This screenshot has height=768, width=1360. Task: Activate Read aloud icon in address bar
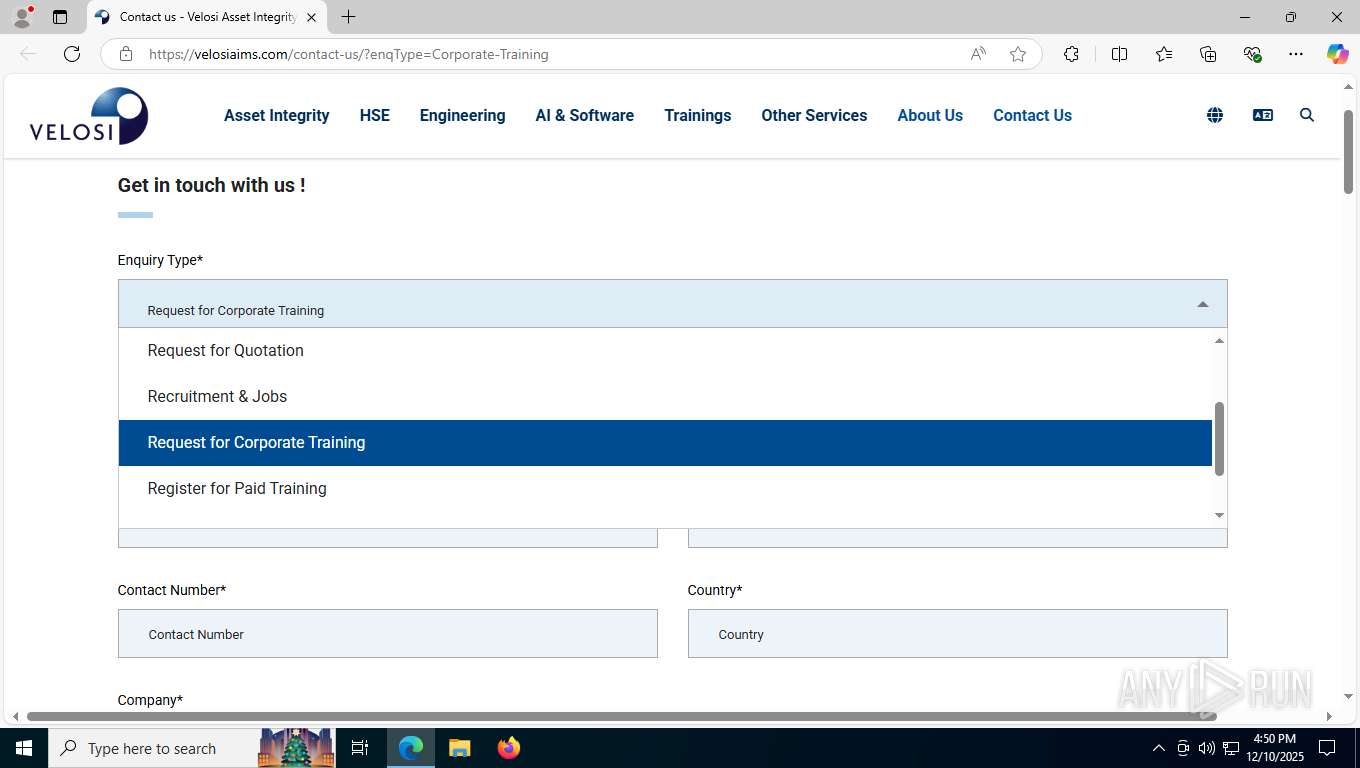pos(978,54)
